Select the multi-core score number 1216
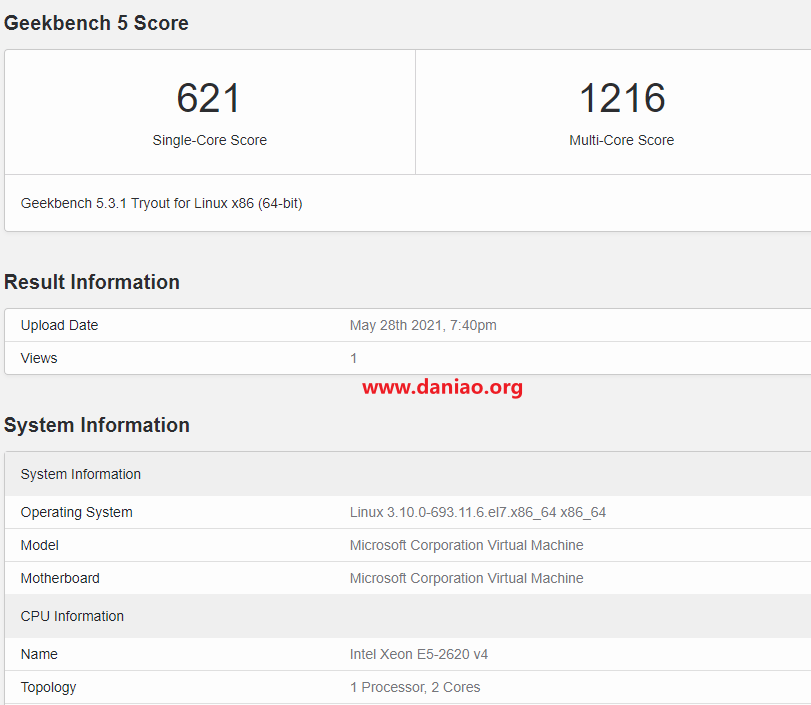This screenshot has width=811, height=705. [x=621, y=98]
